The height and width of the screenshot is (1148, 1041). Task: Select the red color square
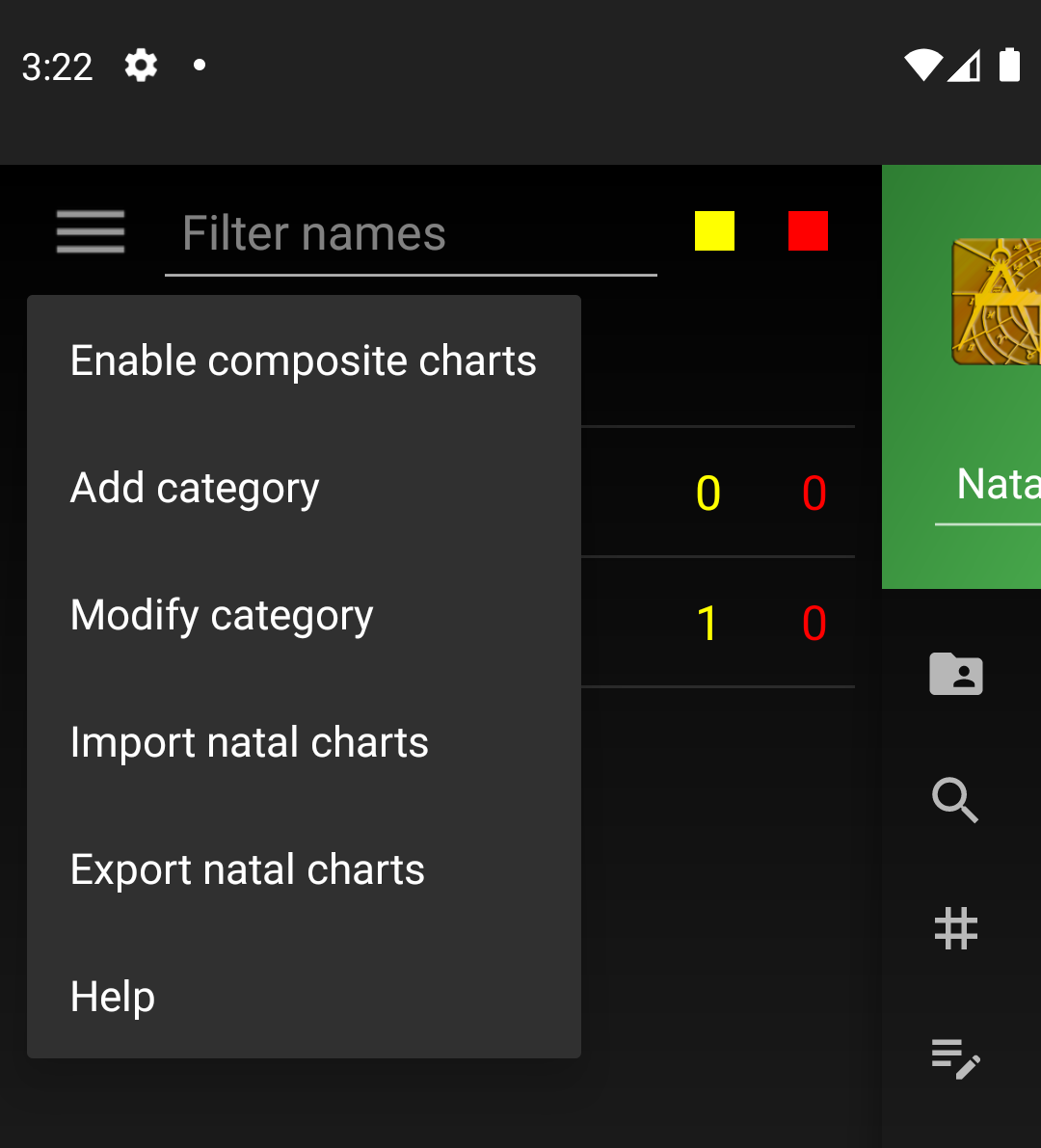pos(808,230)
